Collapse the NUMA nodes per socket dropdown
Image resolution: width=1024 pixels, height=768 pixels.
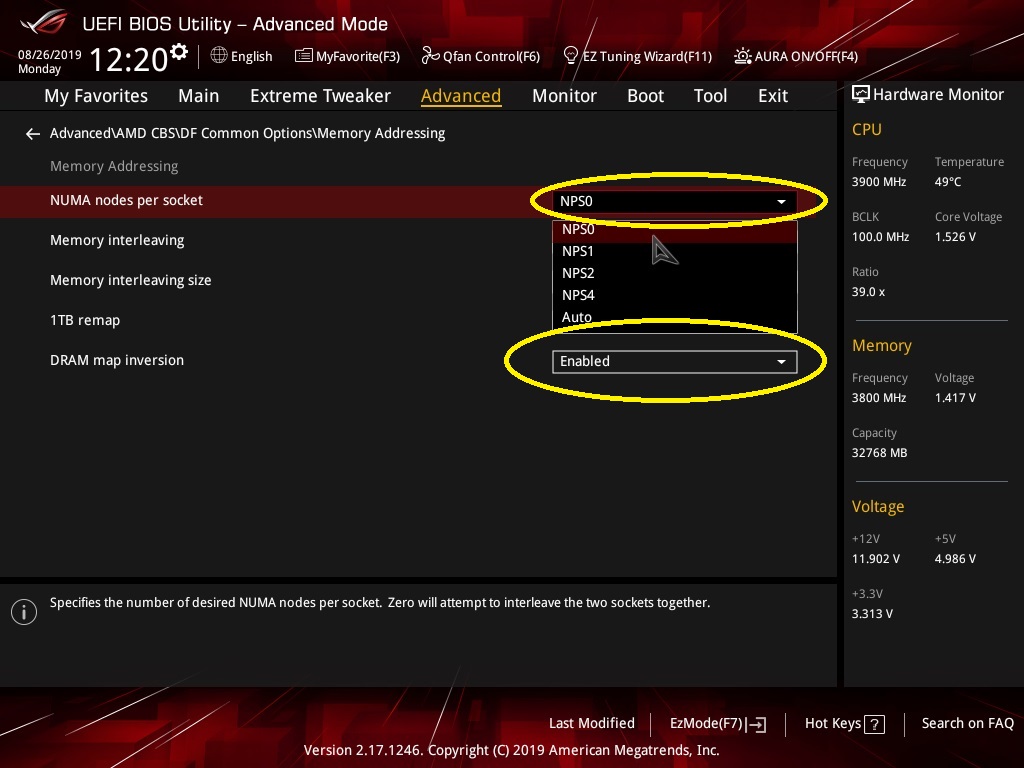(x=675, y=201)
